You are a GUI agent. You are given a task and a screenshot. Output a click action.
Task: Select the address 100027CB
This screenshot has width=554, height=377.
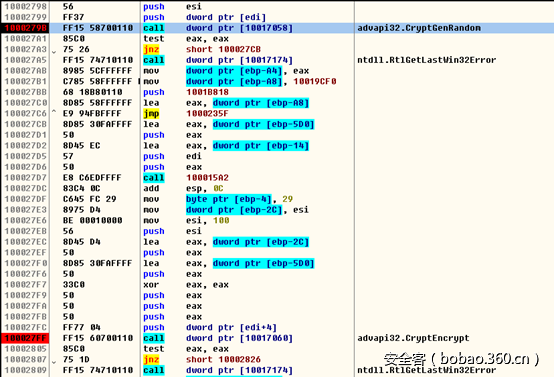[x=25, y=124]
